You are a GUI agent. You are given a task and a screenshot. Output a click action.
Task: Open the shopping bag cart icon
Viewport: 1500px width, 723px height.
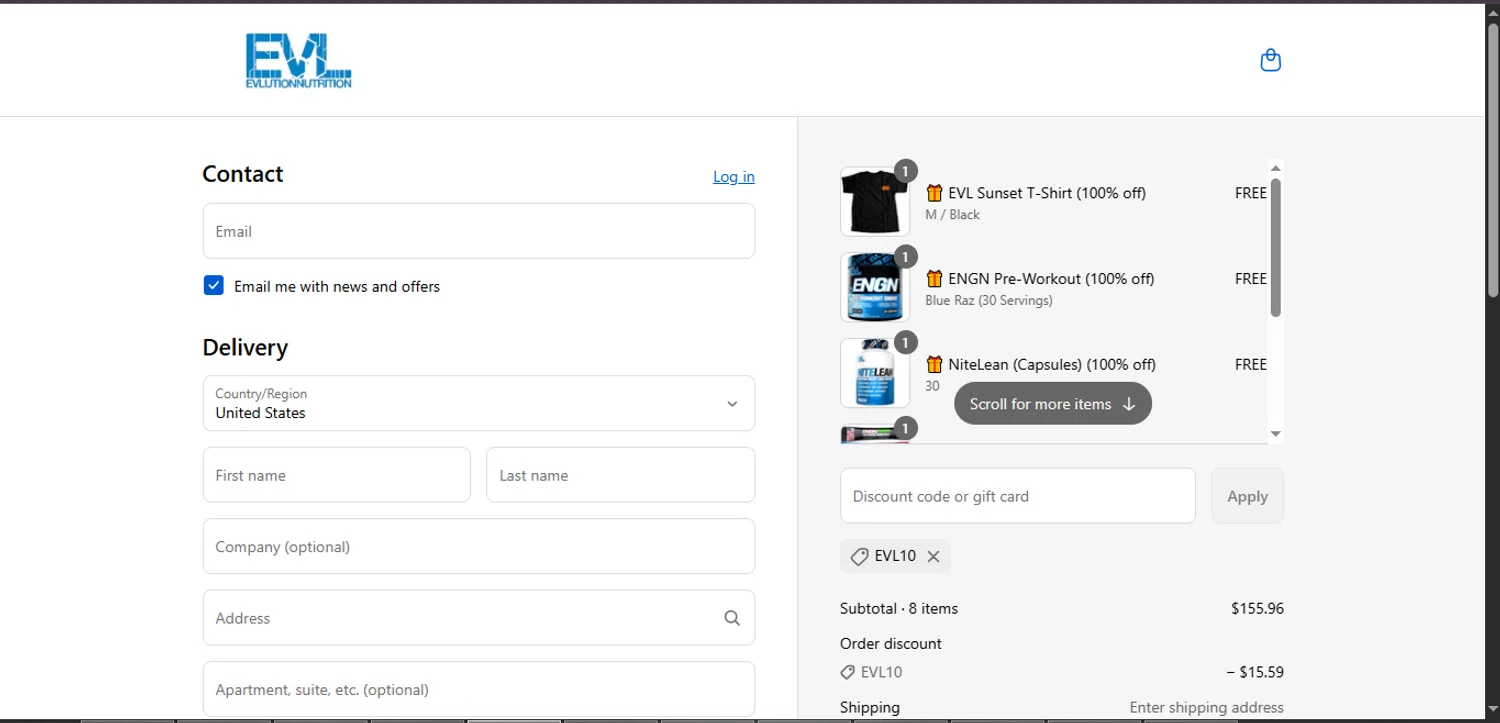click(1270, 60)
